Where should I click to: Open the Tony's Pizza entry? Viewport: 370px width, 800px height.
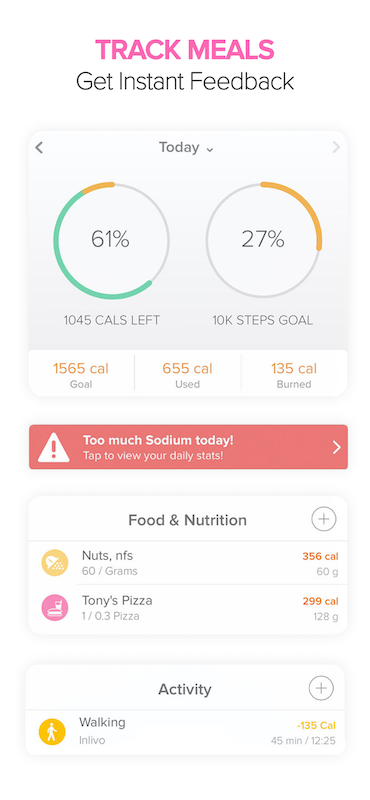188,608
